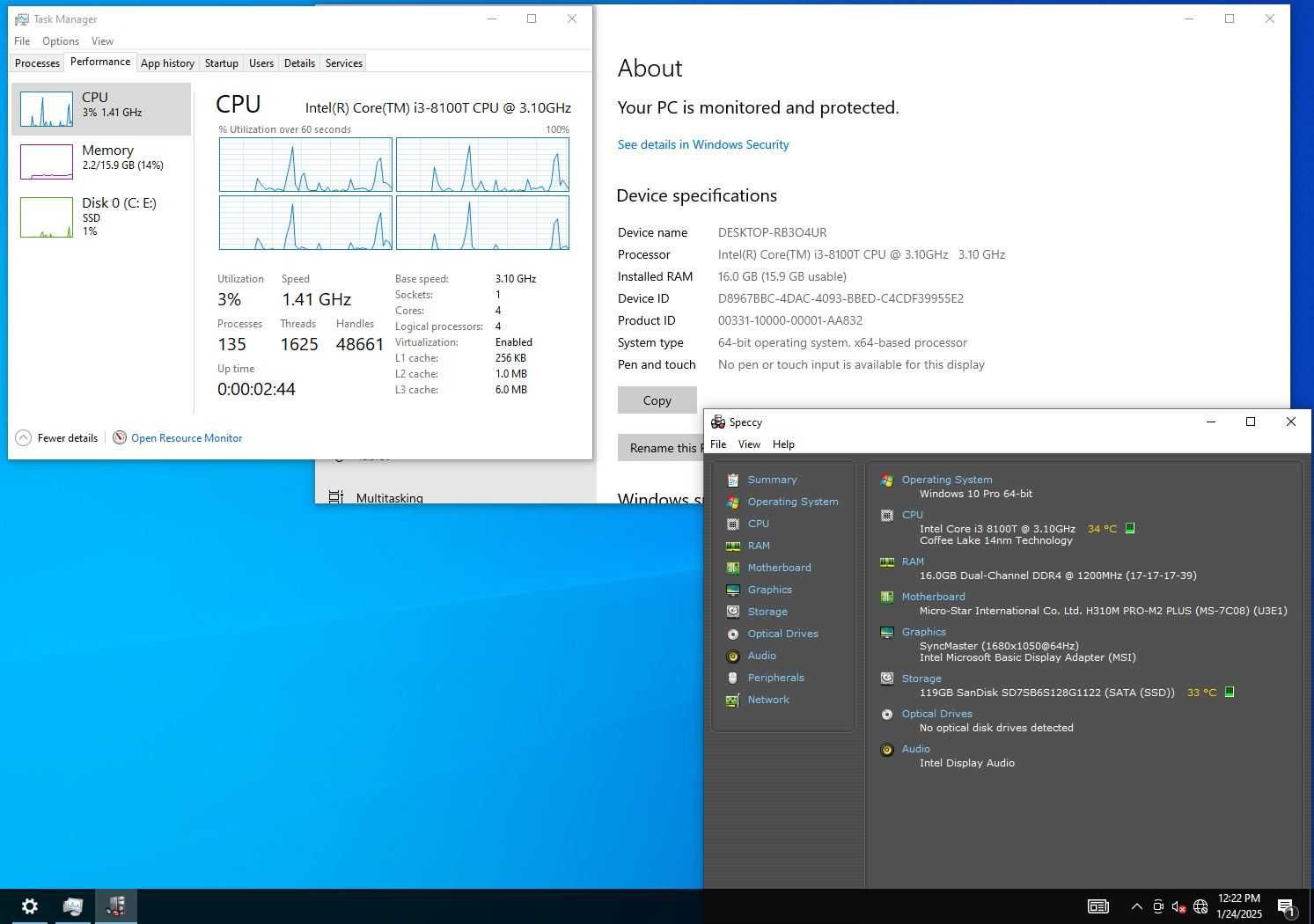
Task: Switch to the Services tab
Action: [x=343, y=63]
